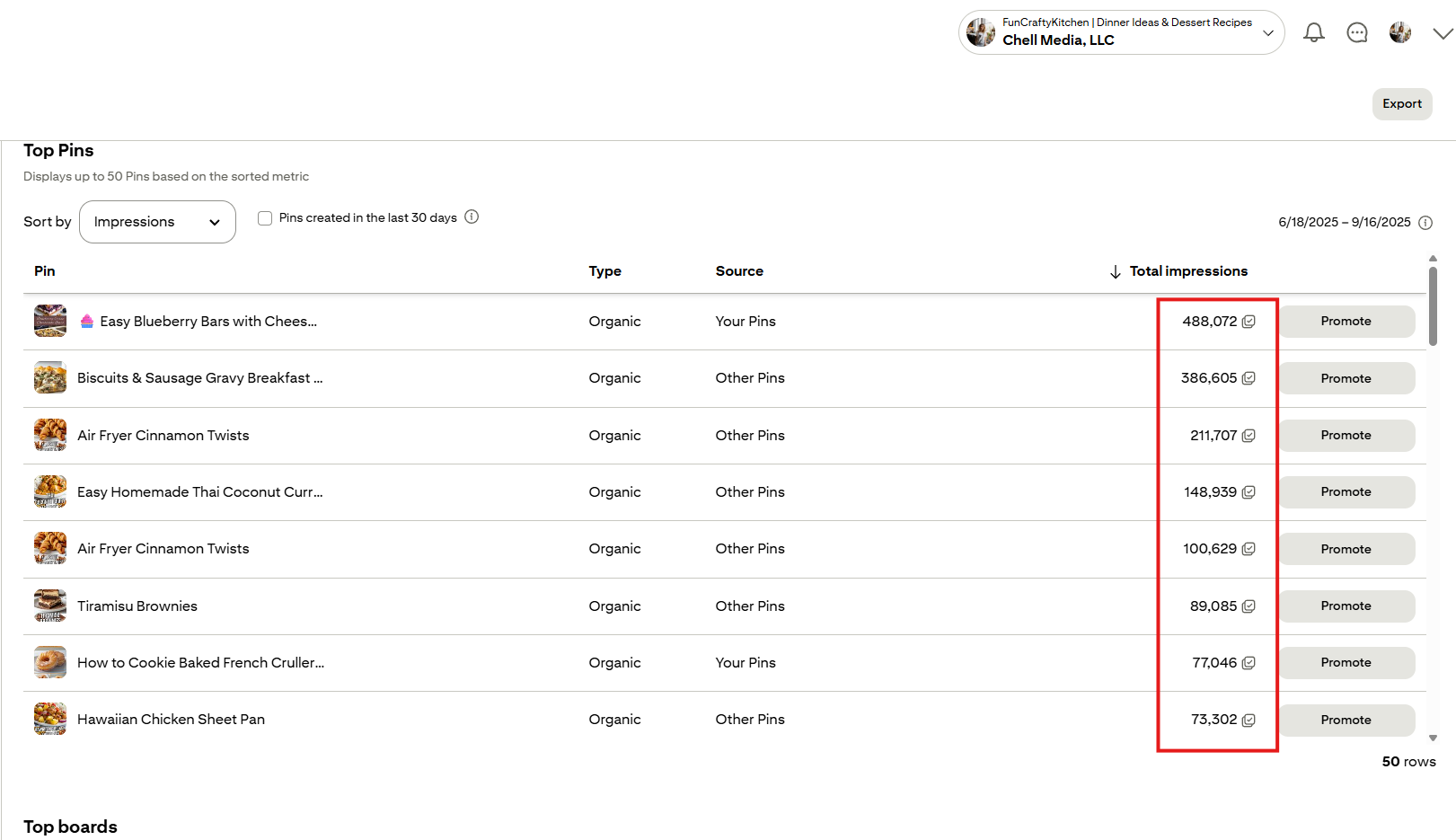Enable Pins created in the last 30 days
The width and height of the screenshot is (1456, 840).
click(265, 218)
